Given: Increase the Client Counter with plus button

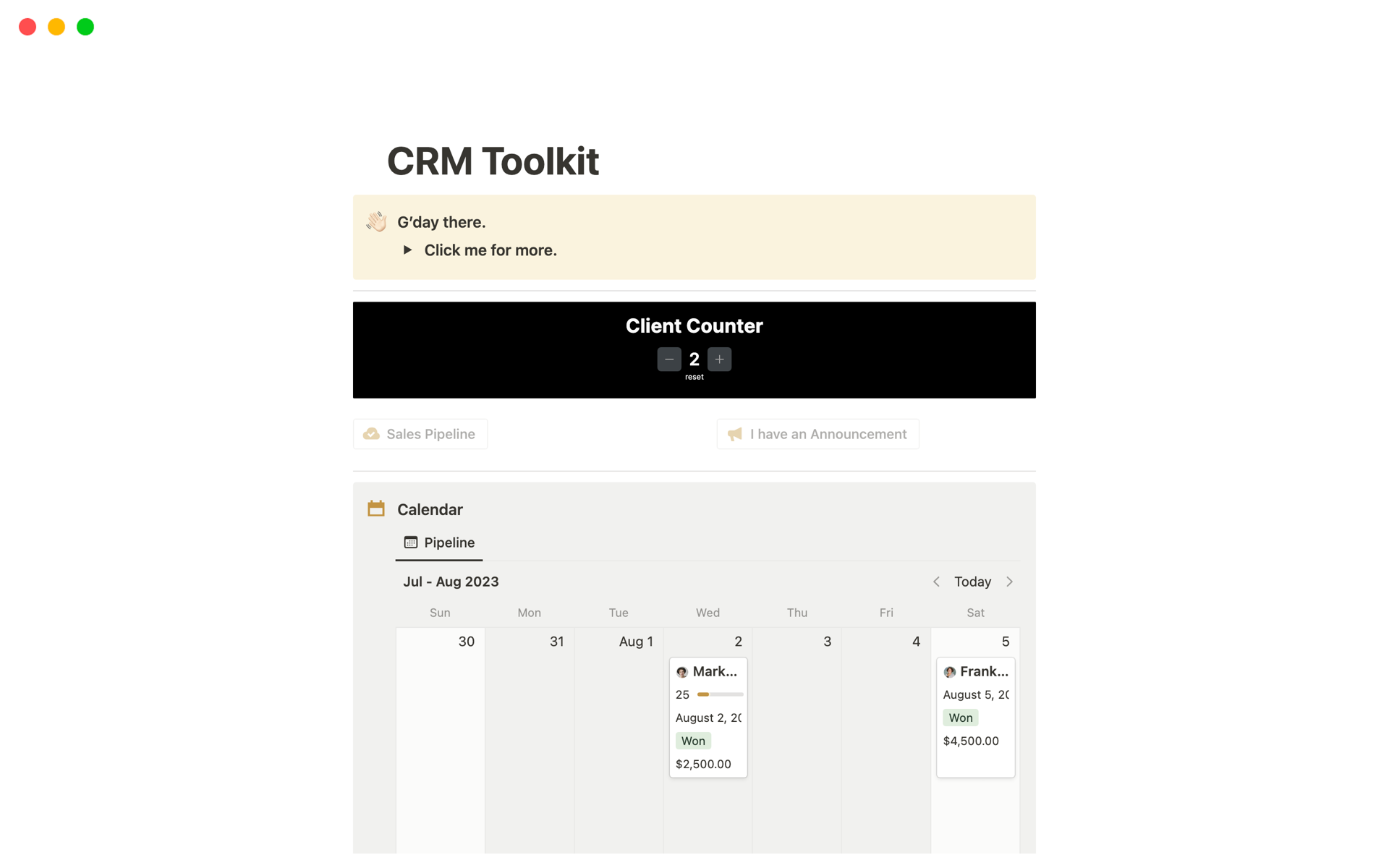Looking at the screenshot, I should point(719,359).
